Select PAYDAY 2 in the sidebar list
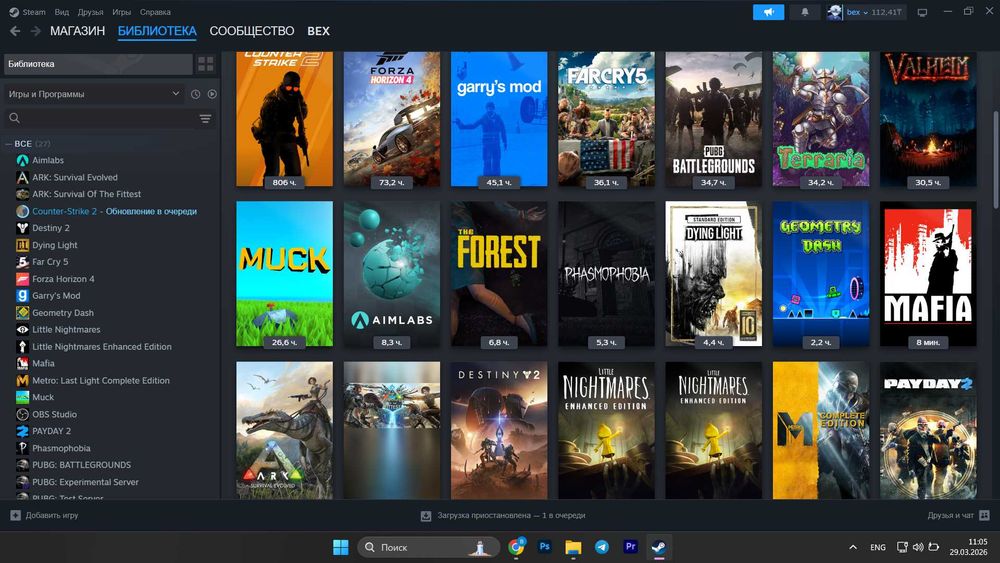 [51, 431]
